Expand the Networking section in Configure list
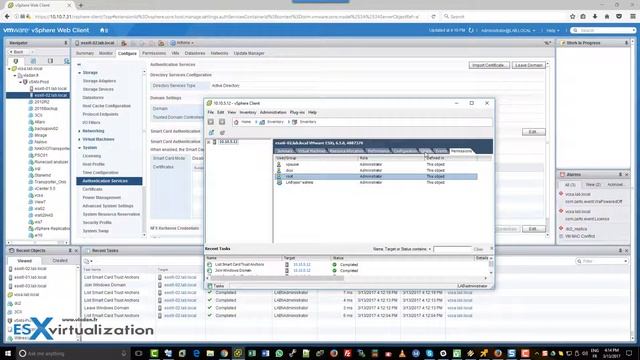Image resolution: width=640 pixels, height=360 pixels. point(80,131)
